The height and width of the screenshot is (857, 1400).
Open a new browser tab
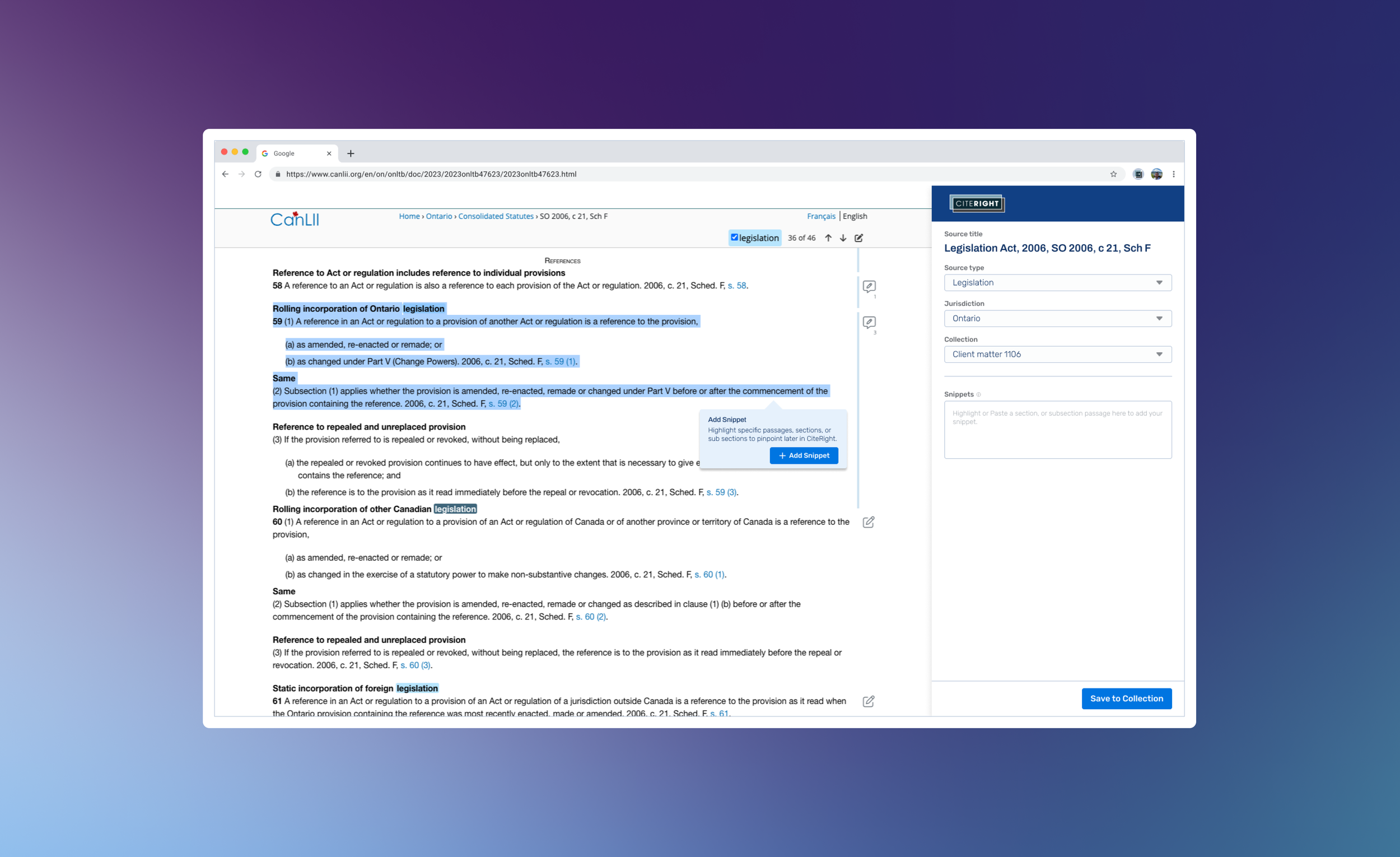[351, 153]
